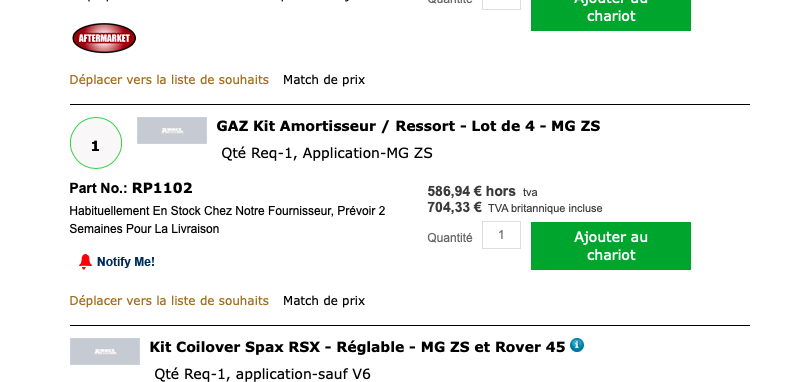Click the red Notify Me bell icon
790x382 pixels.
tap(85, 262)
